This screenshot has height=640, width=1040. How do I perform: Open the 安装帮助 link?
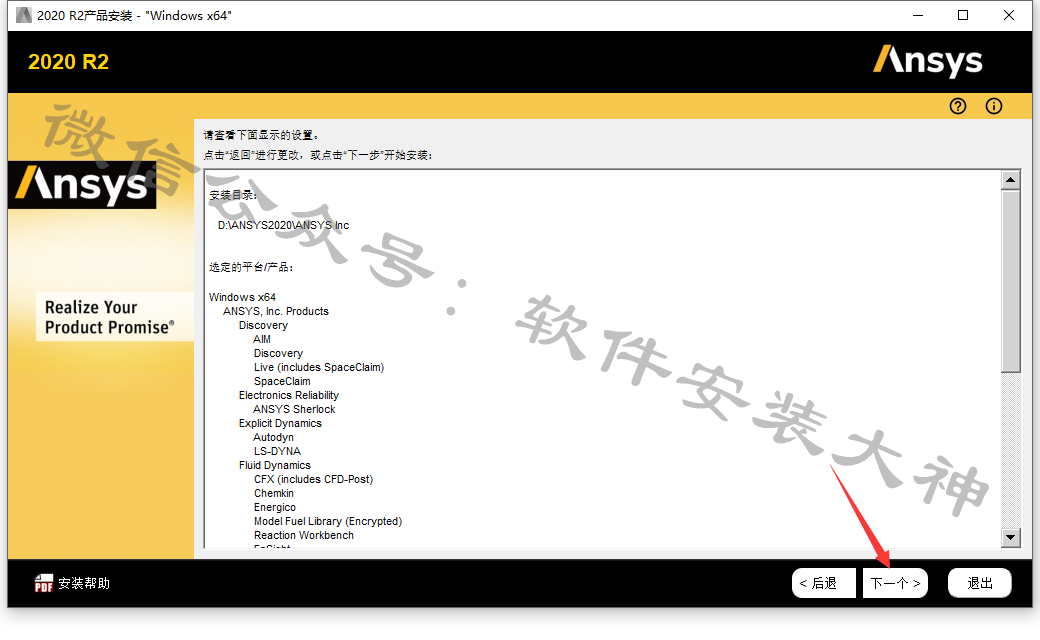84,583
